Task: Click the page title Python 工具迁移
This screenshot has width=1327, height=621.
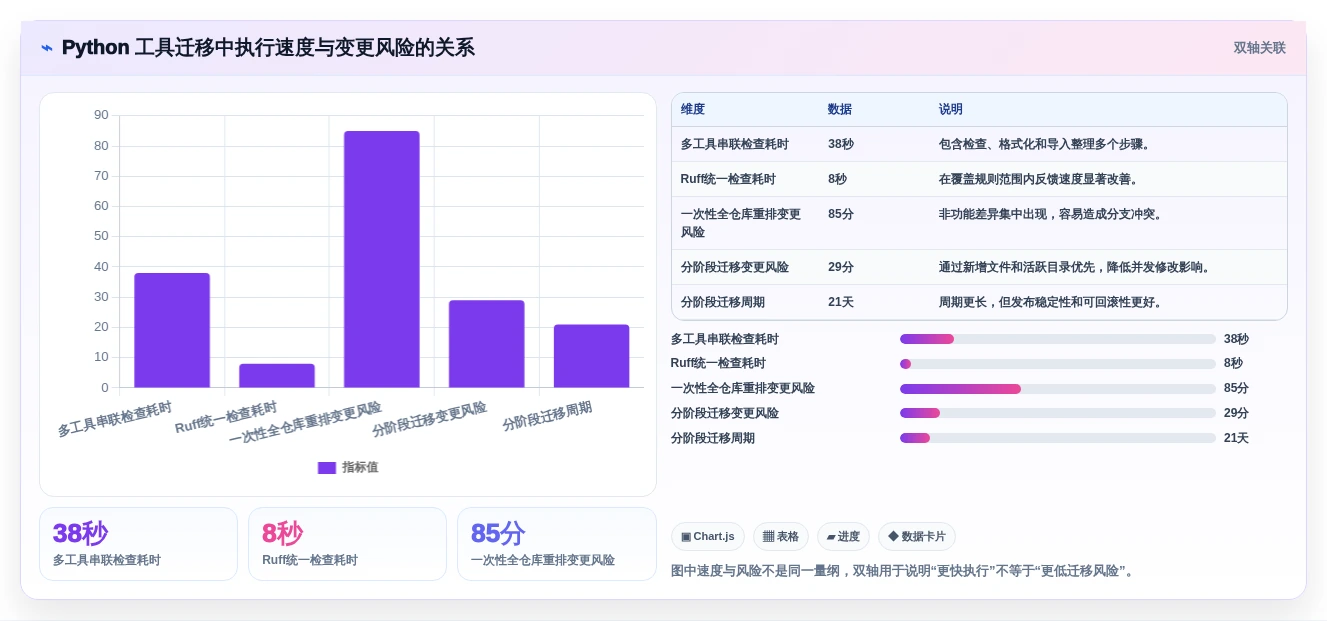Action: pyautogui.click(x=268, y=47)
